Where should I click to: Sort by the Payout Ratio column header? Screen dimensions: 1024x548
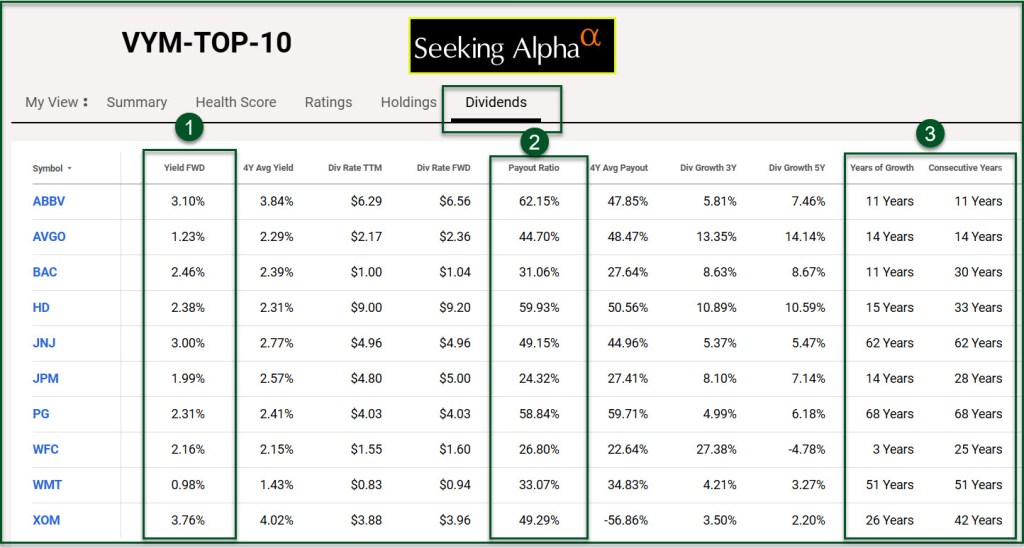click(x=537, y=168)
